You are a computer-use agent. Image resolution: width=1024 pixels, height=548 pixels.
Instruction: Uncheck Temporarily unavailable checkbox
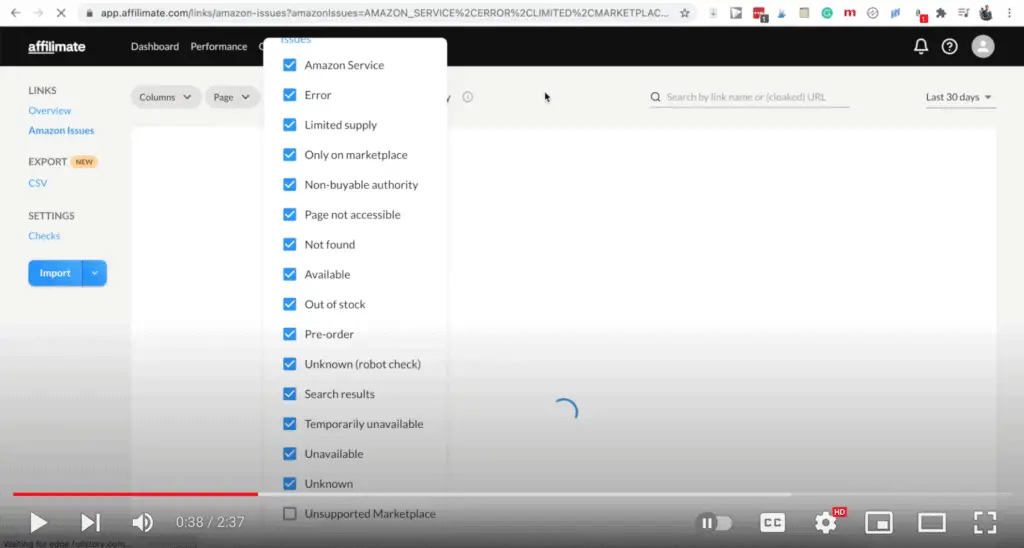pos(289,424)
